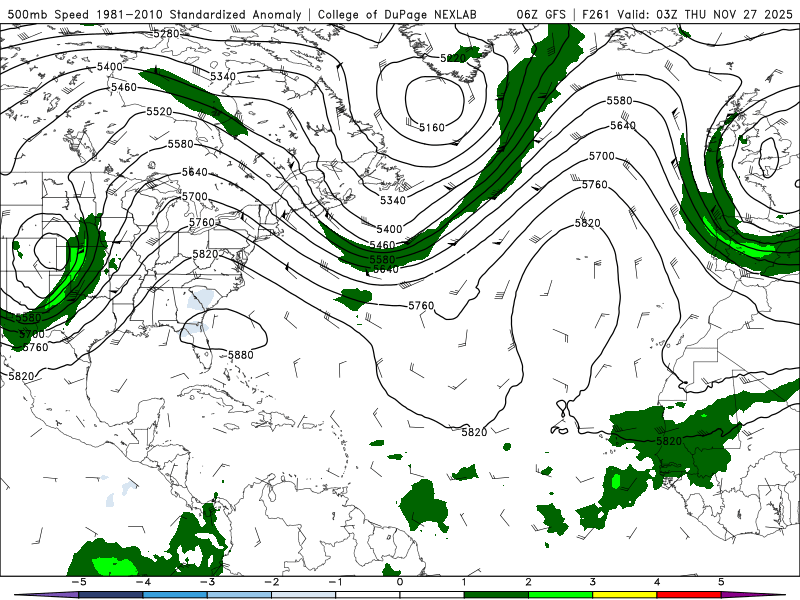The height and width of the screenshot is (600, 800).
Task: Click the 5760 label in the central Atlantic
Action: coord(421,306)
